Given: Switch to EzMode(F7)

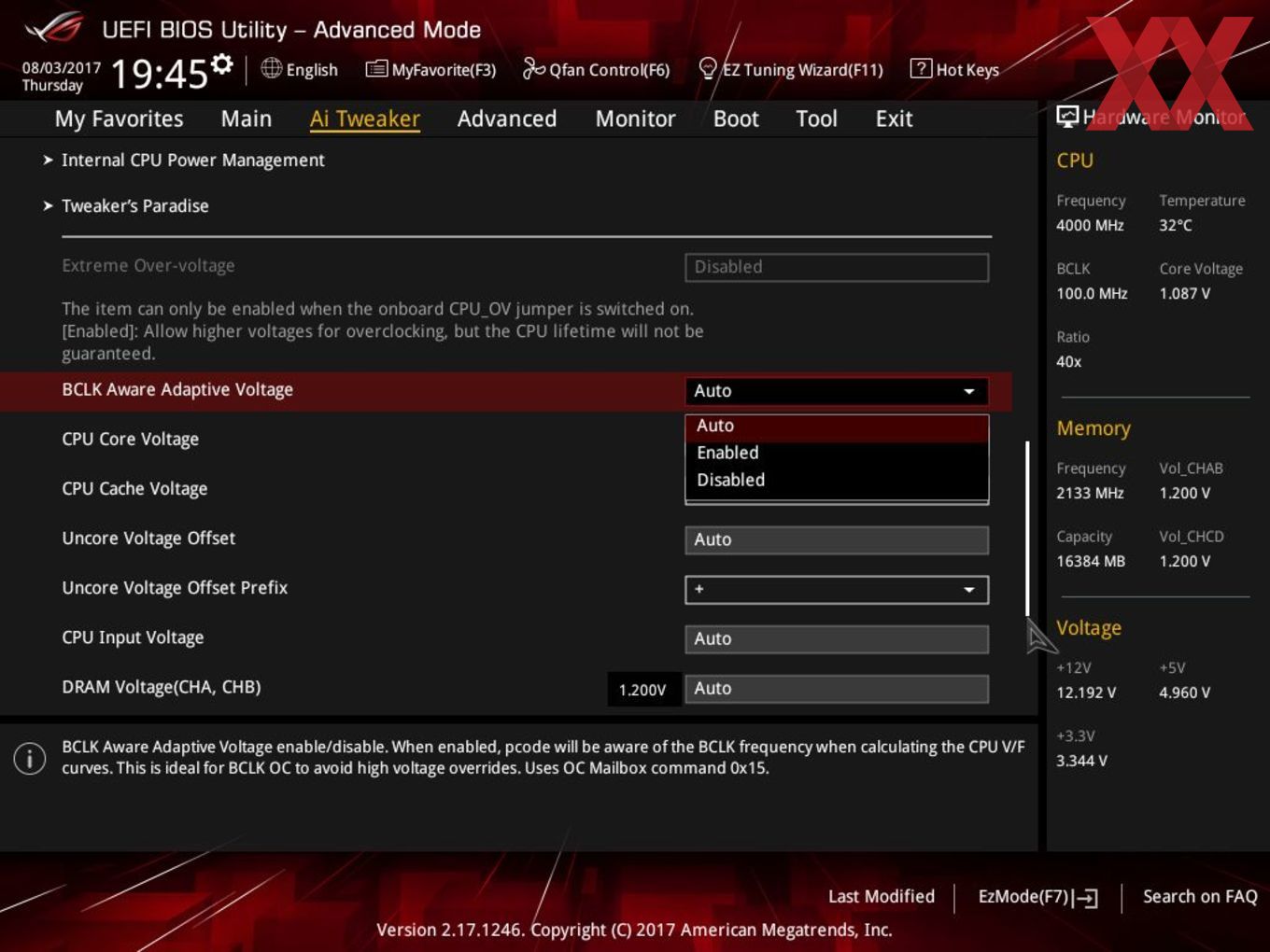Looking at the screenshot, I should click(1037, 897).
